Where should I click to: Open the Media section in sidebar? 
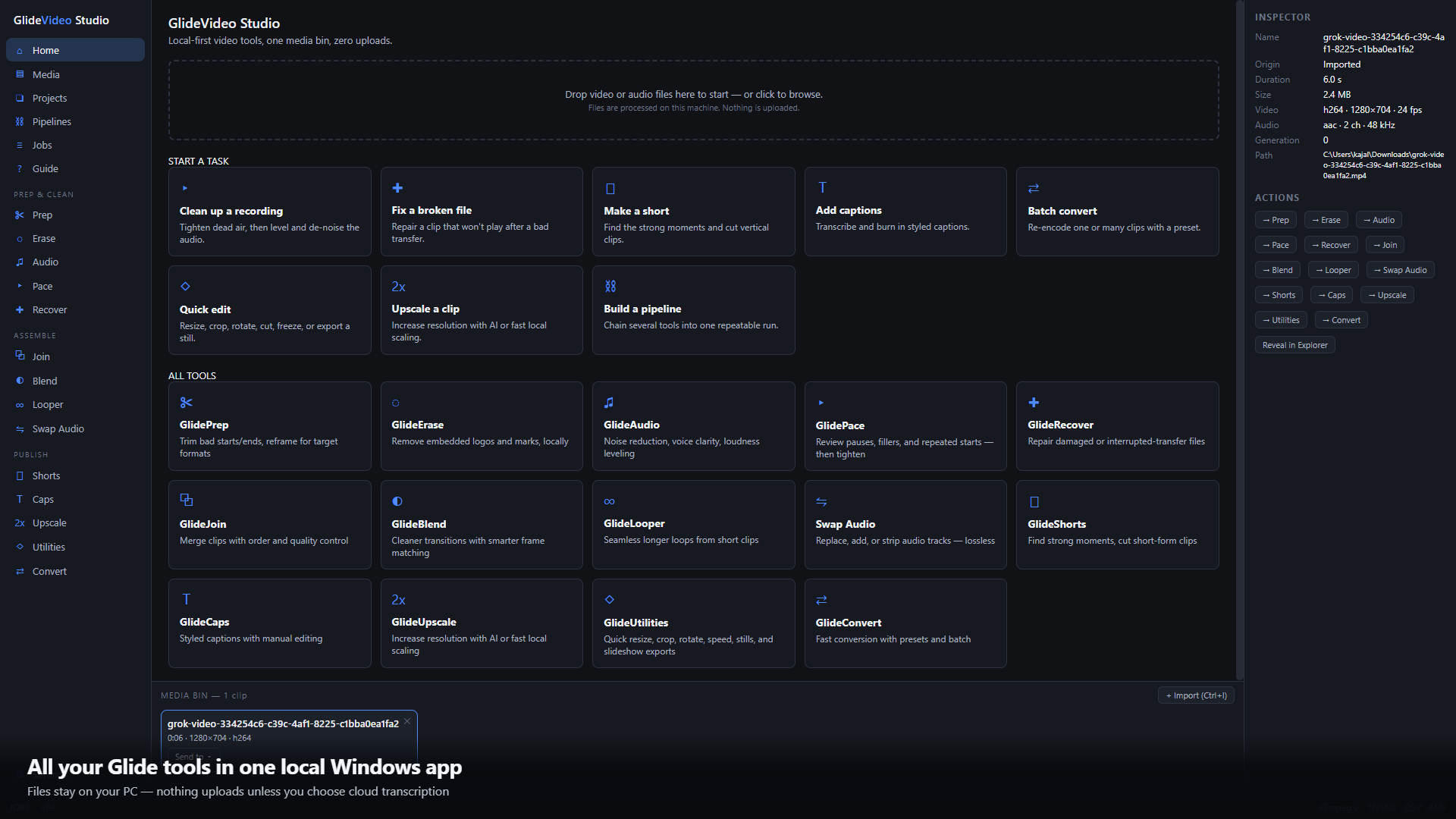coord(75,74)
